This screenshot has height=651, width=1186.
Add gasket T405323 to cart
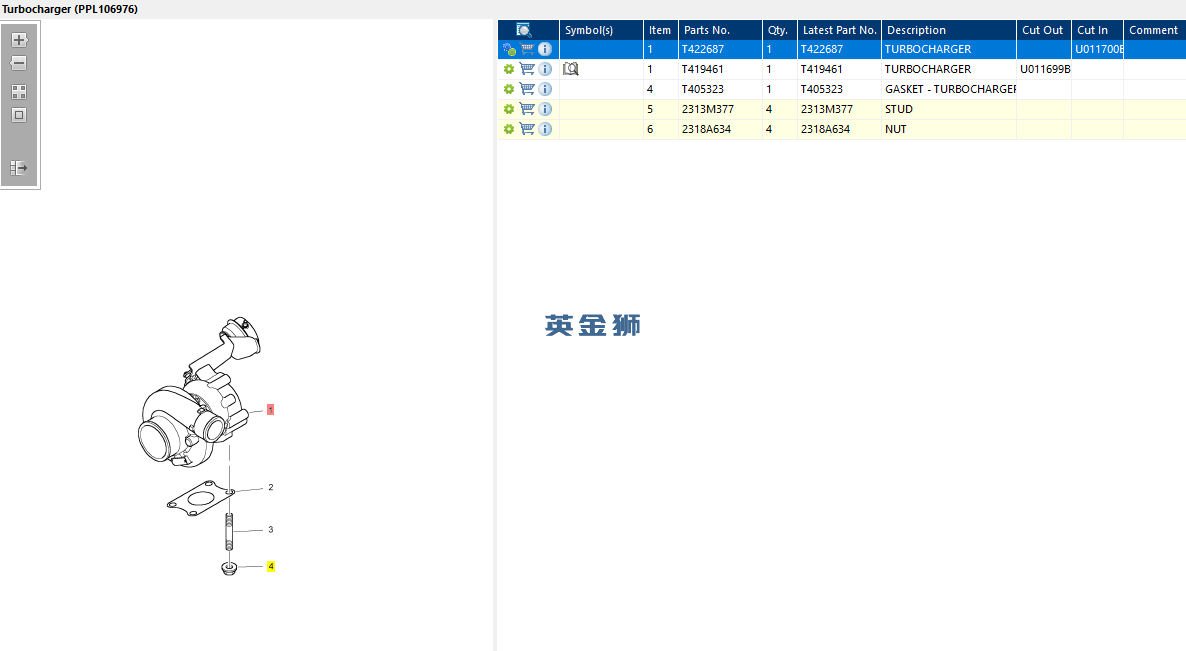[x=527, y=89]
